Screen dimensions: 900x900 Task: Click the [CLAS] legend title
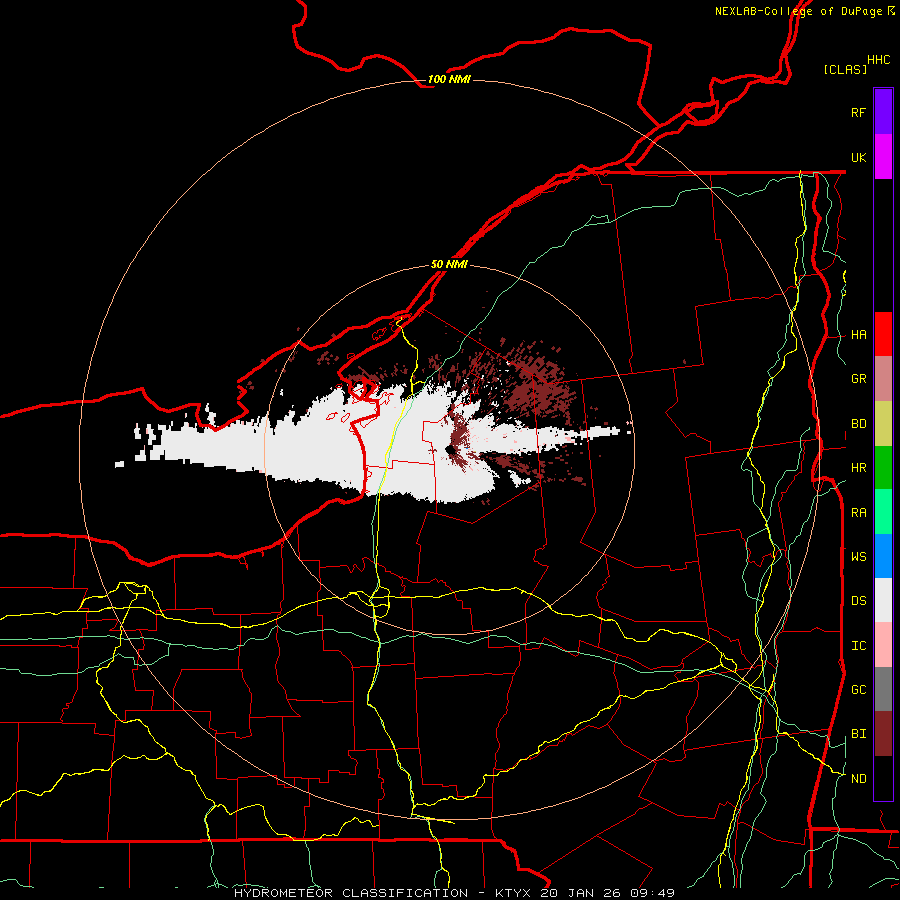coord(845,69)
